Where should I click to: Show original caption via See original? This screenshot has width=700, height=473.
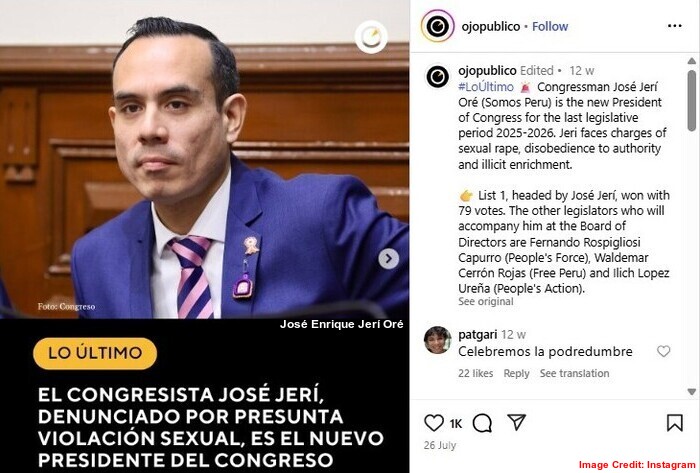pos(486,302)
